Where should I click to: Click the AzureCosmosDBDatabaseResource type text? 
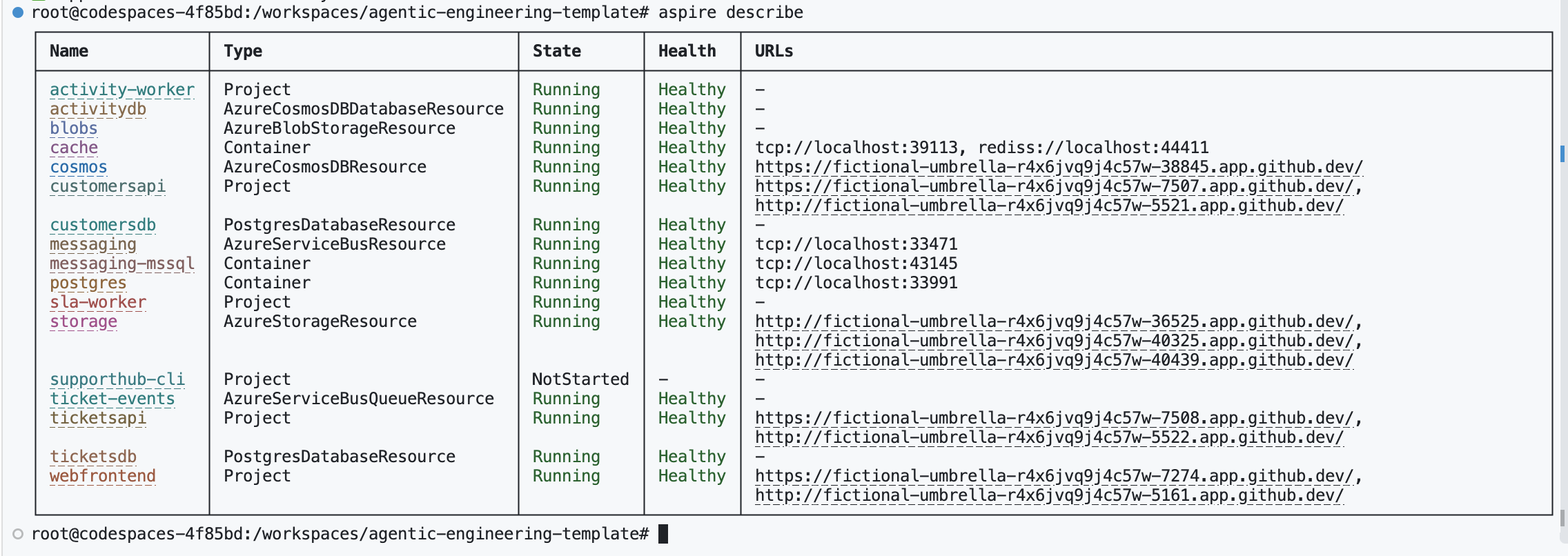(x=364, y=109)
